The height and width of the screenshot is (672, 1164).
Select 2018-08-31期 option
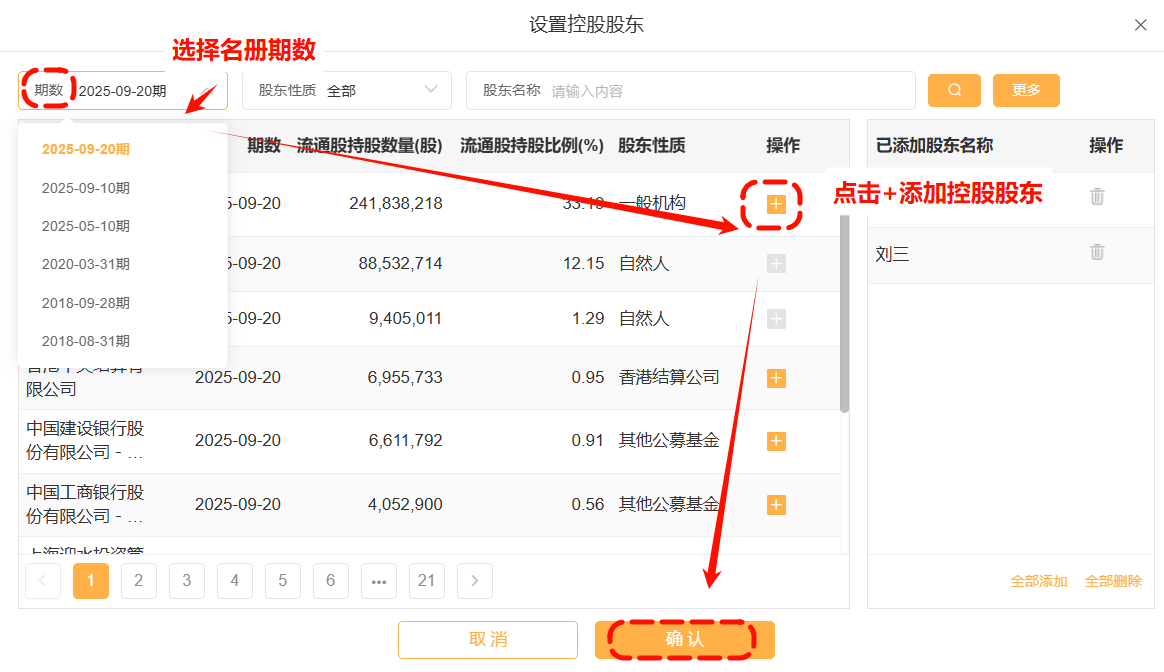85,341
